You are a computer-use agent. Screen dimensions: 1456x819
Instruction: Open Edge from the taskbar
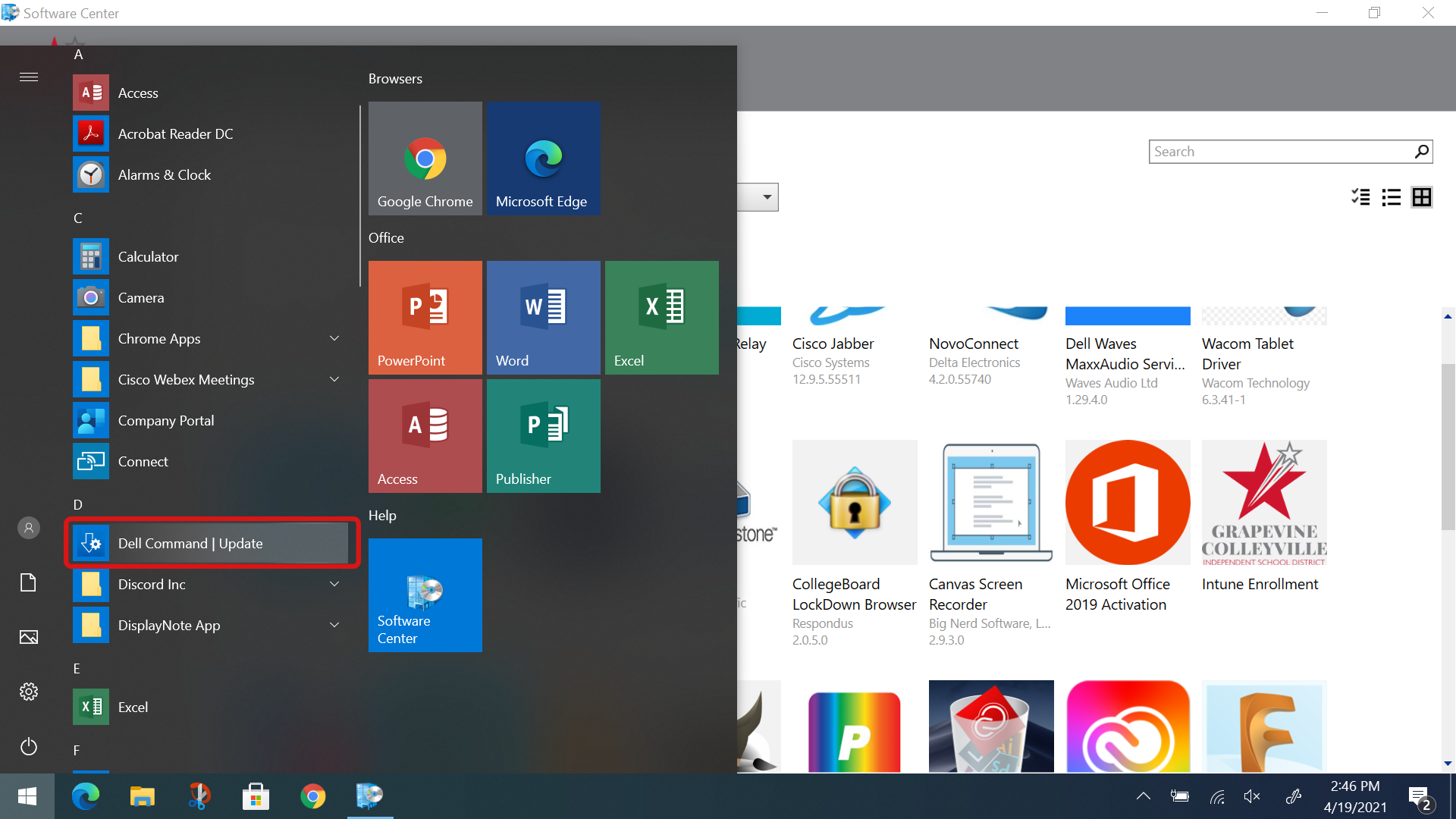pos(85,796)
